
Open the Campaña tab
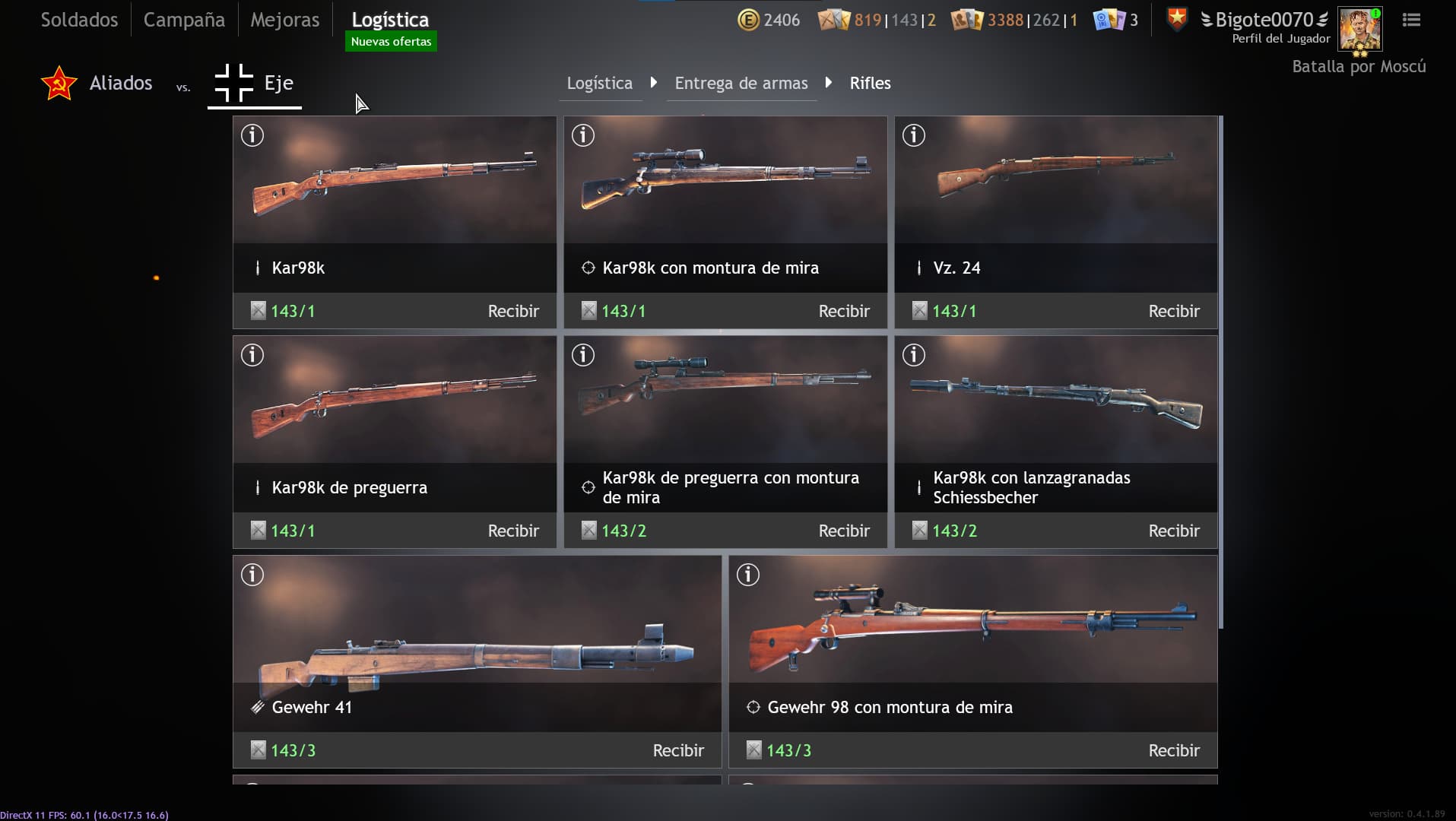click(184, 20)
